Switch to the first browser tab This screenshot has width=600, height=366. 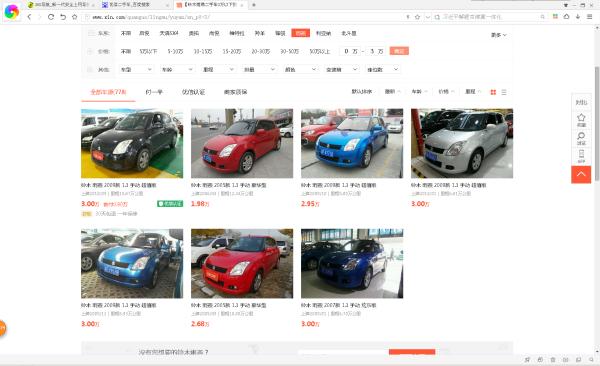(x=61, y=5)
